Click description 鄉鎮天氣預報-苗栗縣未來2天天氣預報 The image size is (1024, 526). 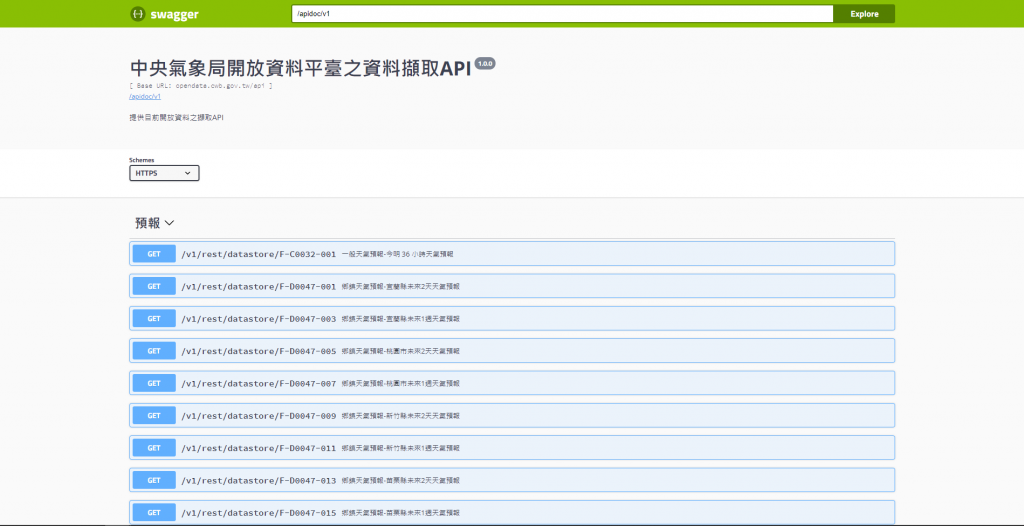point(400,480)
